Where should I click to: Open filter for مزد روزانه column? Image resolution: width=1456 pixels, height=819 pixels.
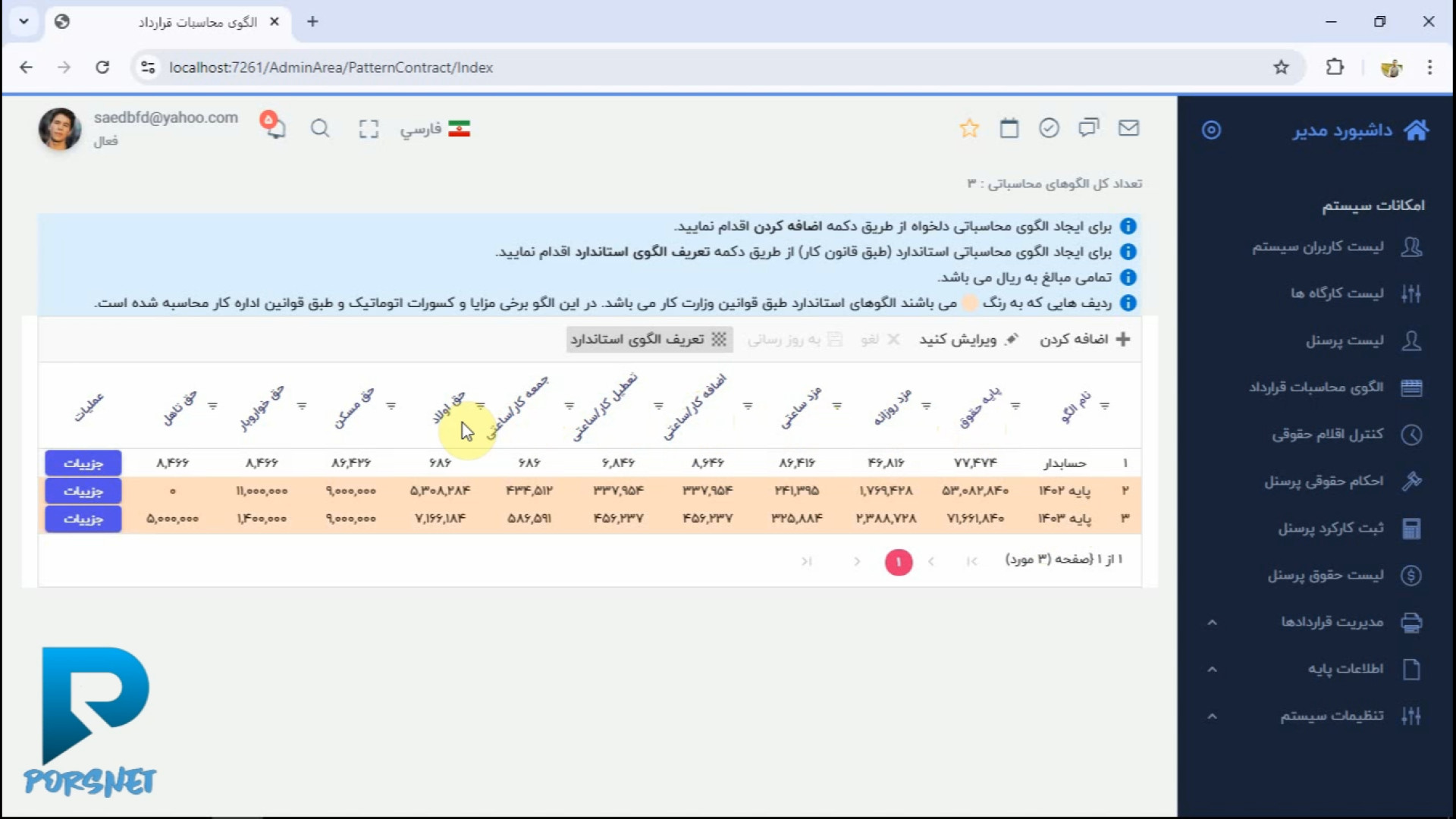(x=926, y=406)
